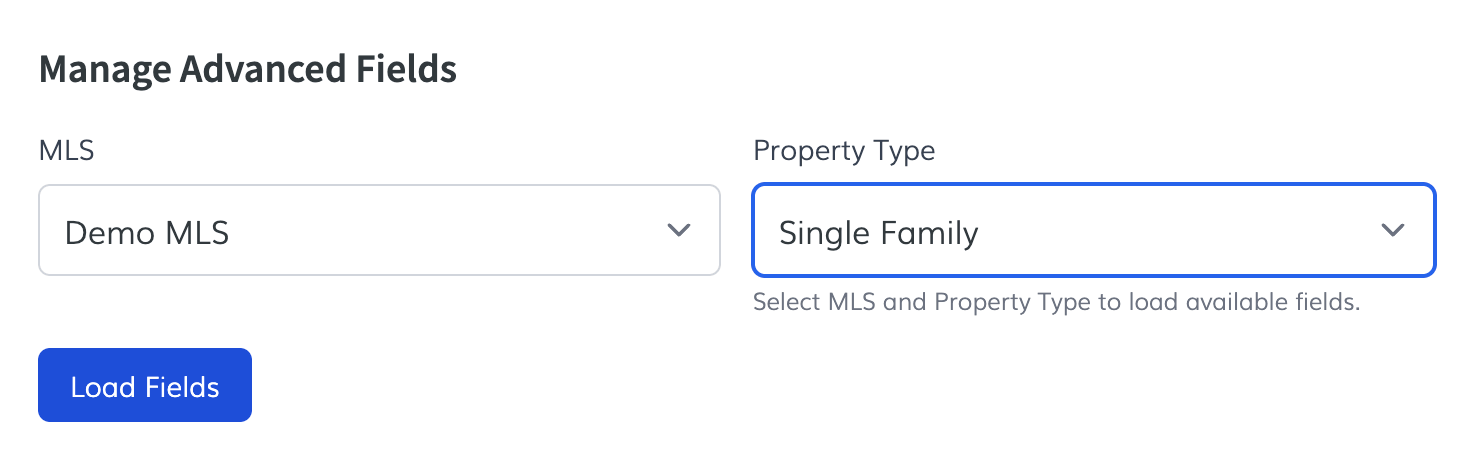Expand the Demo MLS combo box

click(379, 230)
